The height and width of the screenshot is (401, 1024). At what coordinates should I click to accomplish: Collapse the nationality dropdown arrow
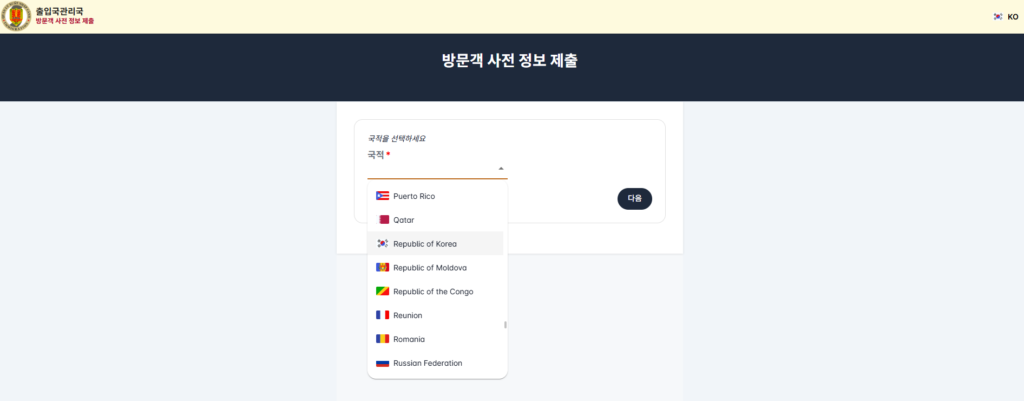pyautogui.click(x=501, y=168)
